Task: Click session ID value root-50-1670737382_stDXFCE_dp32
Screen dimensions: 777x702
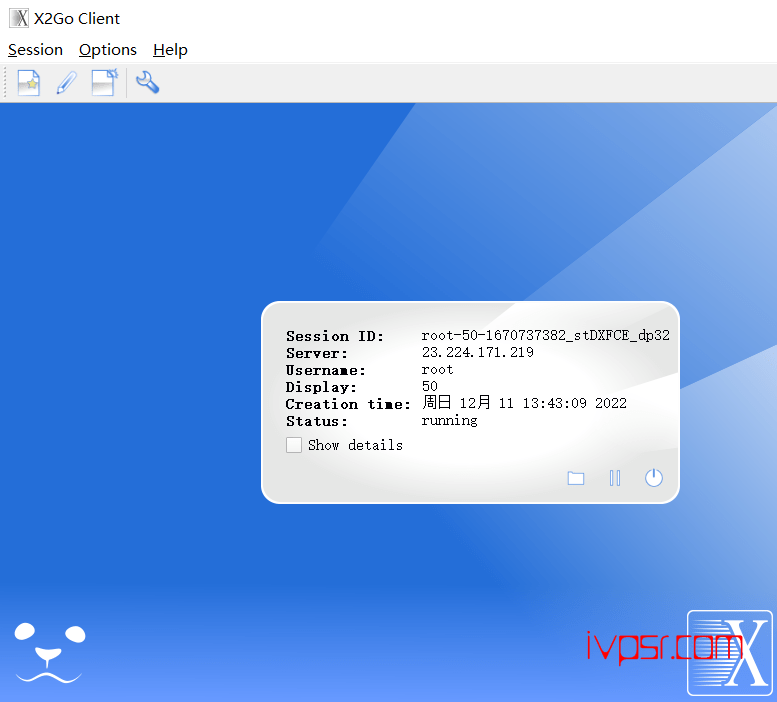Action: tap(545, 335)
